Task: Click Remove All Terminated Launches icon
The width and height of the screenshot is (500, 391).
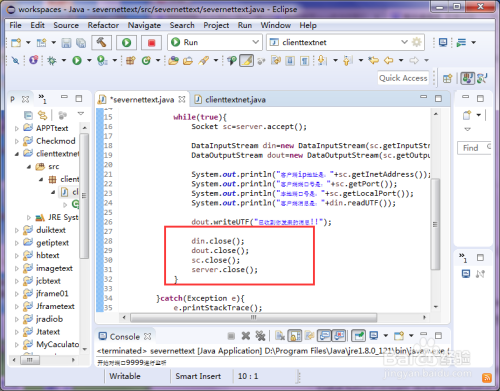Action: pos(260,336)
